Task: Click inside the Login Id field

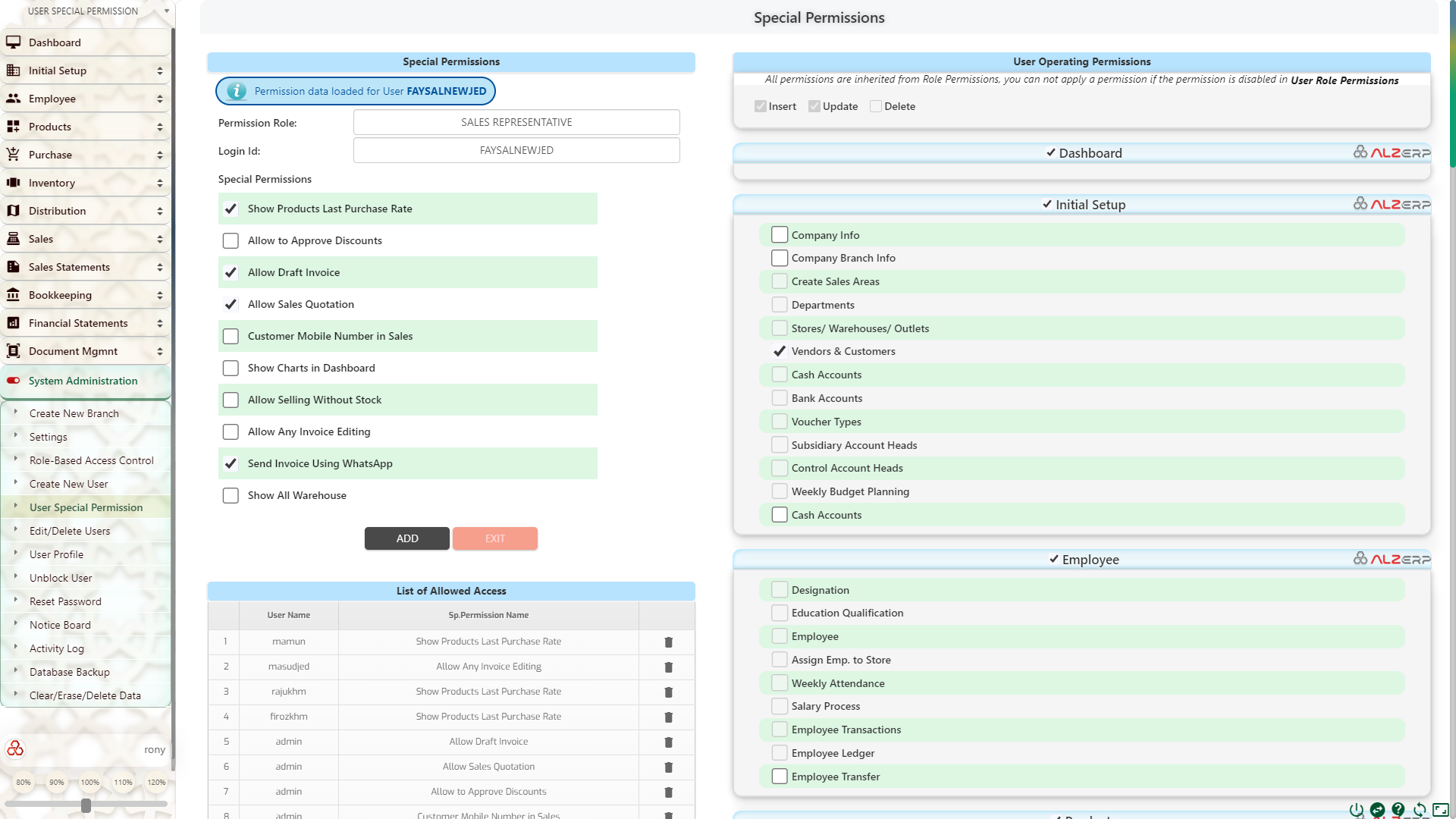Action: coord(516,150)
